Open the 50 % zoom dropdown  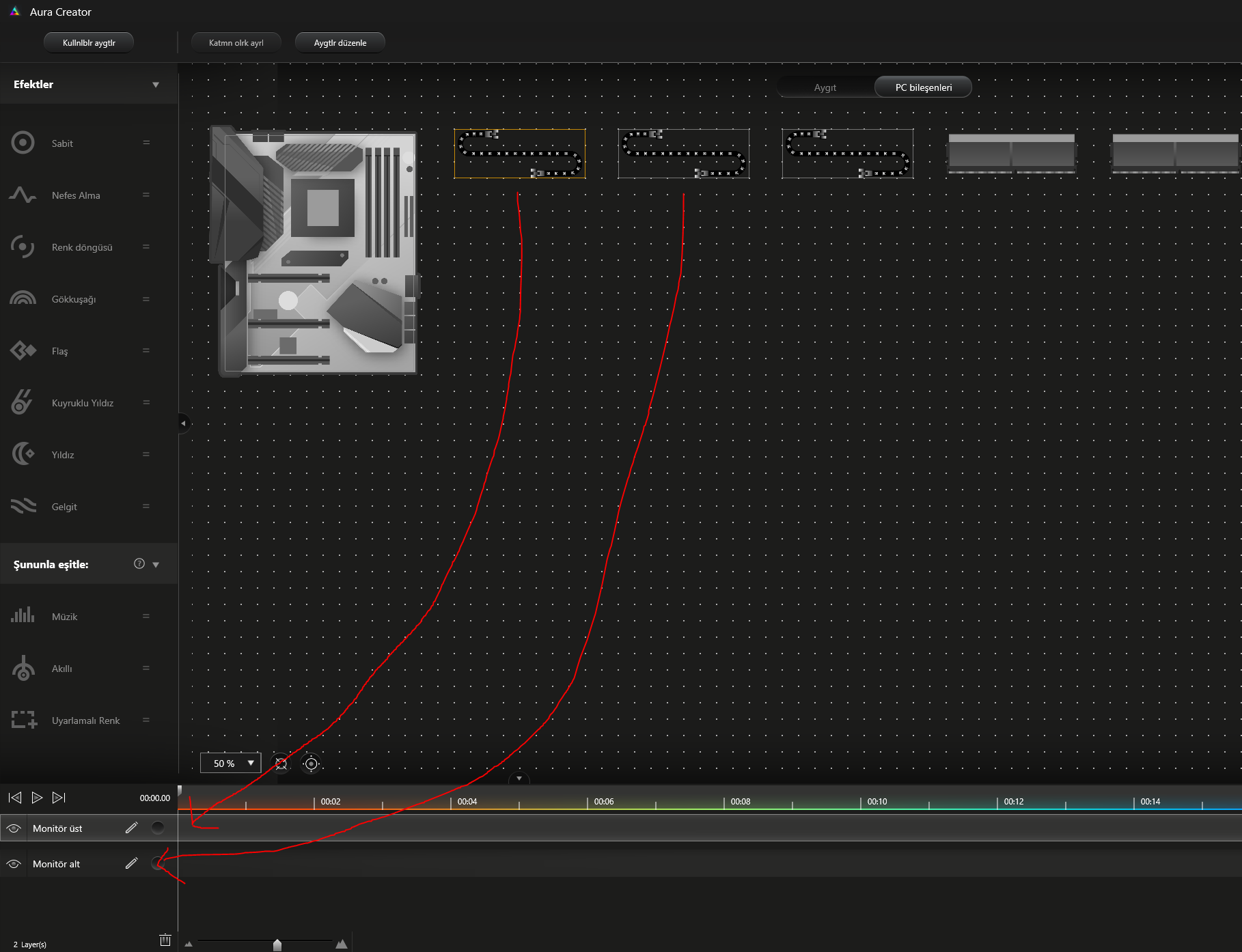pos(230,763)
